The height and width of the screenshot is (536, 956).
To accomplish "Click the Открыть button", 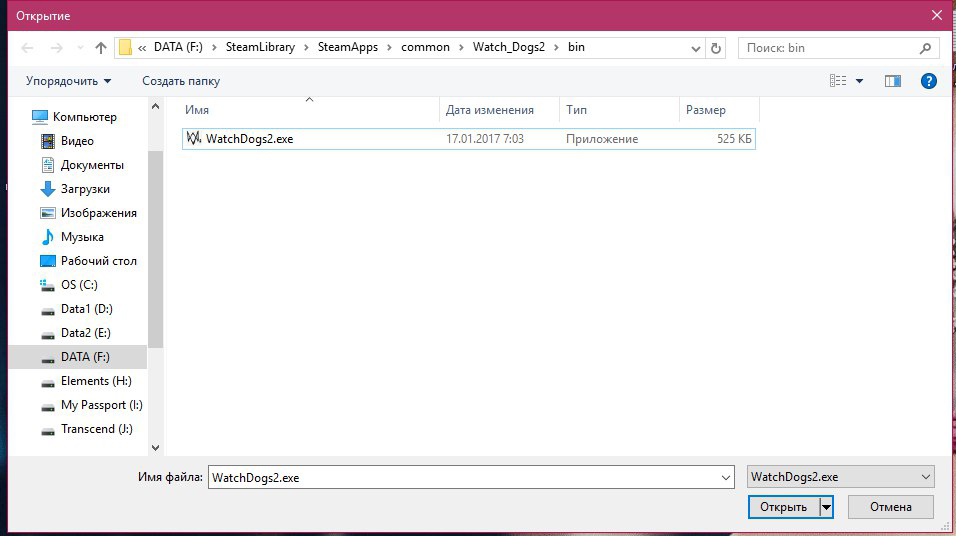I will point(783,507).
